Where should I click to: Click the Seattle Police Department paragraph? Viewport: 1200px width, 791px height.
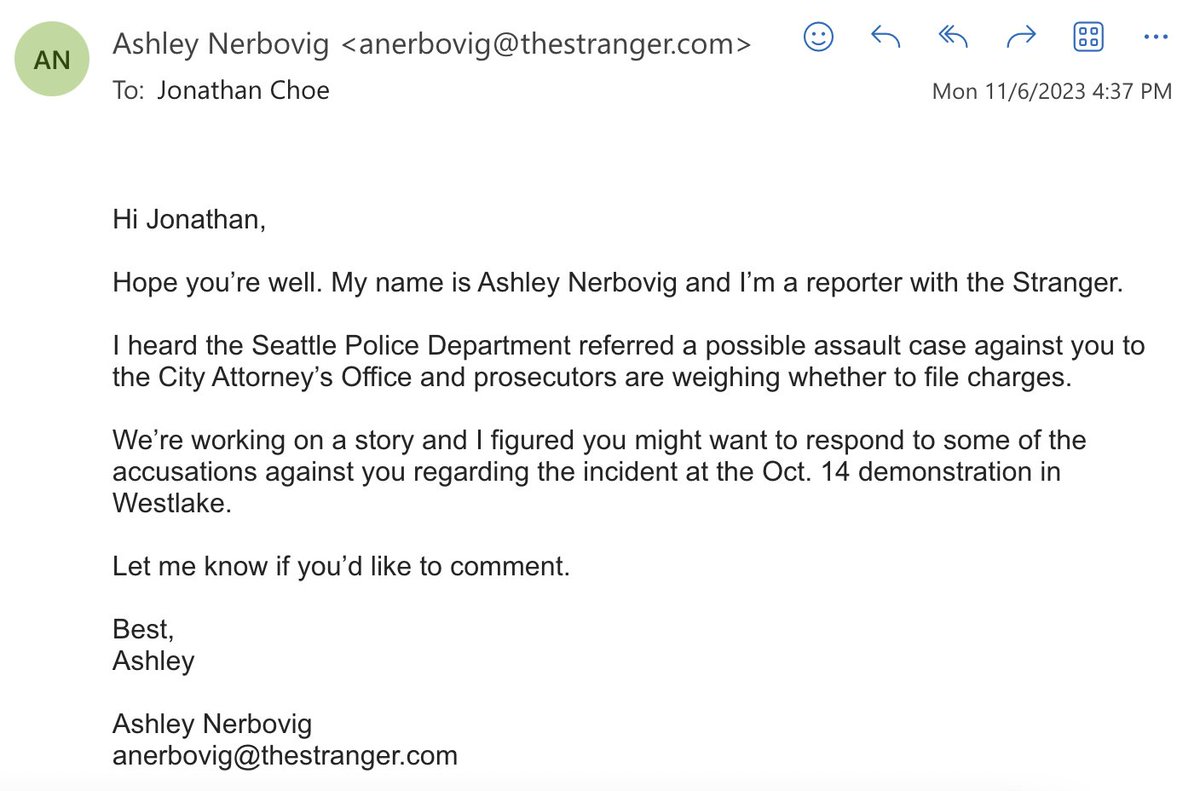(628, 362)
